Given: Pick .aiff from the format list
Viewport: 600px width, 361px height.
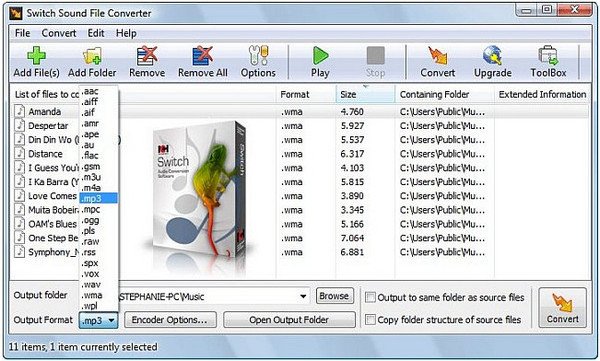Looking at the screenshot, I should click(x=99, y=101).
